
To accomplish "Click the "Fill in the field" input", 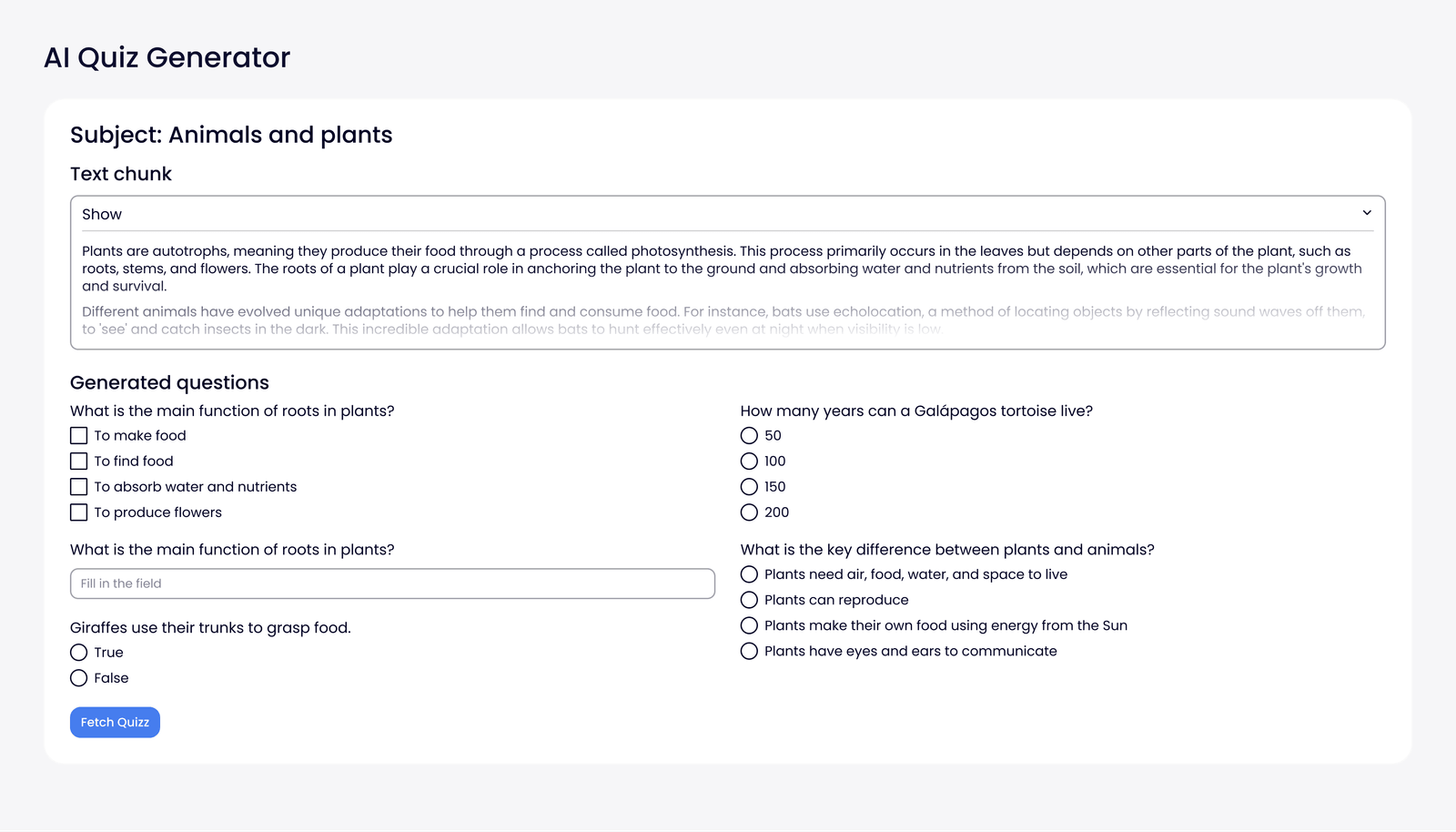I will [x=392, y=583].
